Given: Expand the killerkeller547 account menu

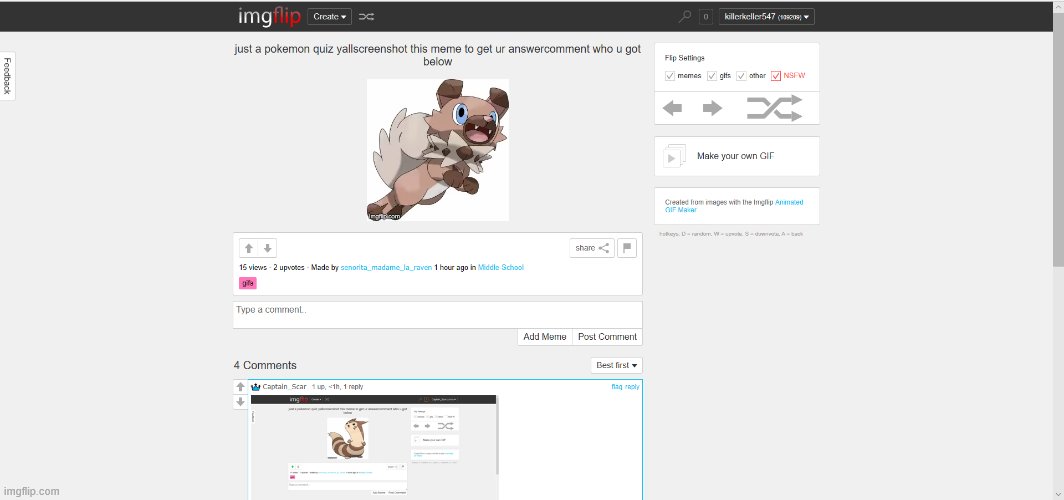Looking at the screenshot, I should (767, 16).
